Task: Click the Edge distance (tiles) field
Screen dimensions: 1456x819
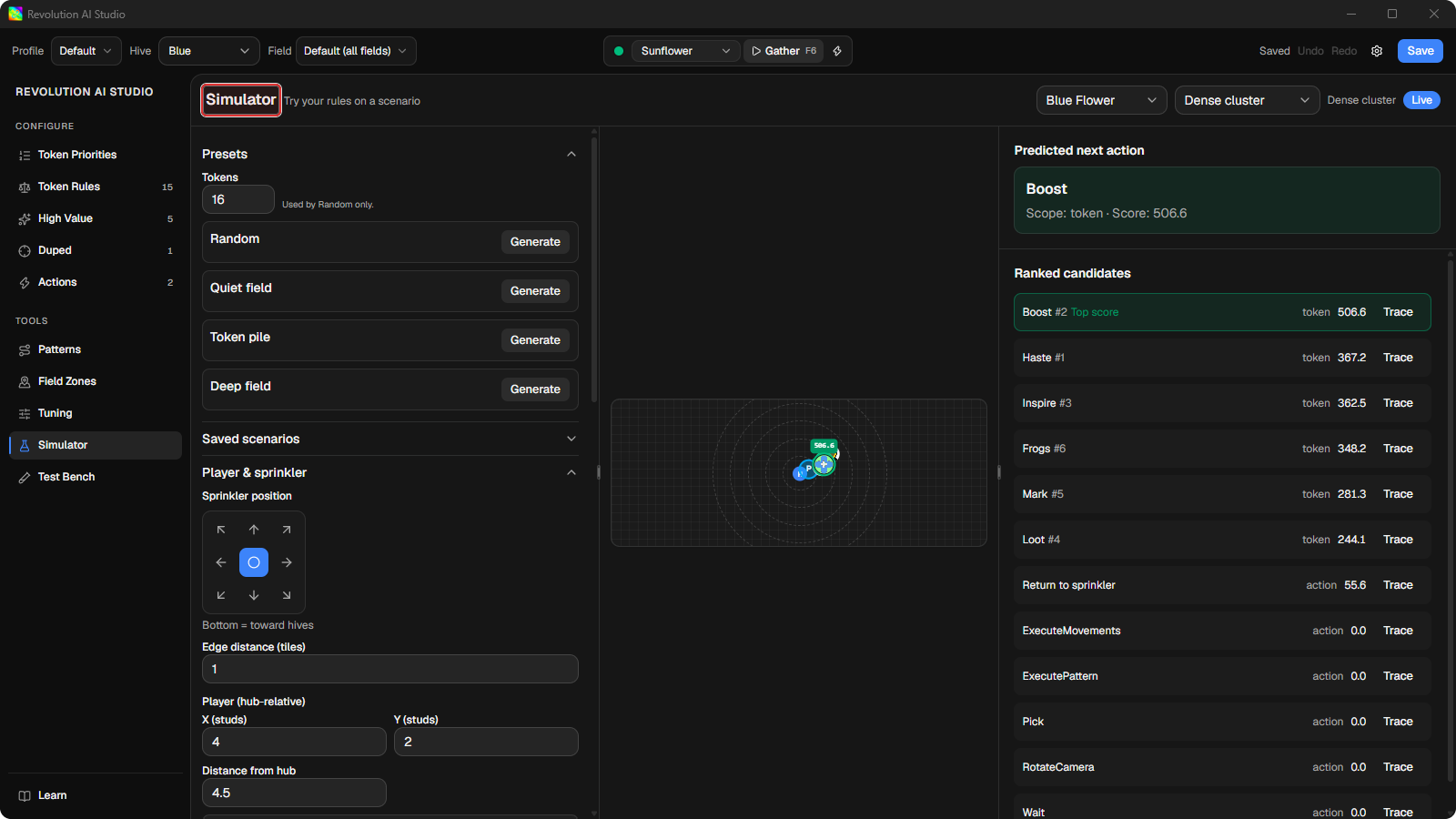Action: (390, 669)
